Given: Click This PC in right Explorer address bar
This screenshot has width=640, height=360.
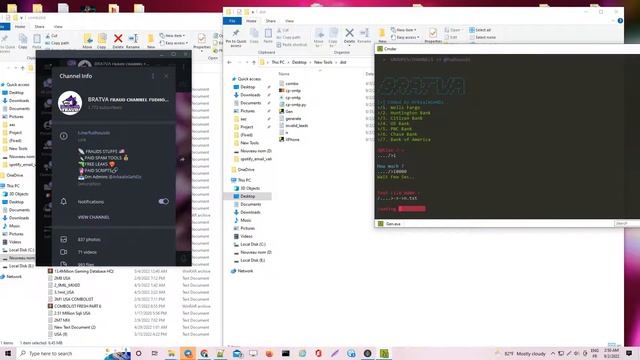Looking at the screenshot, I should coord(278,62).
